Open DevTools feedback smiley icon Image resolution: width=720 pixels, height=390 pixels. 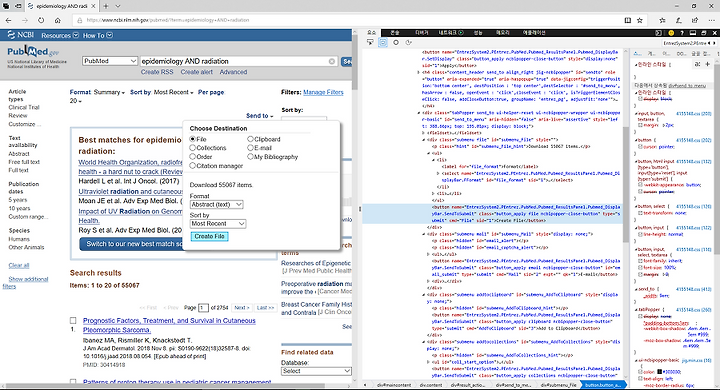click(x=671, y=33)
